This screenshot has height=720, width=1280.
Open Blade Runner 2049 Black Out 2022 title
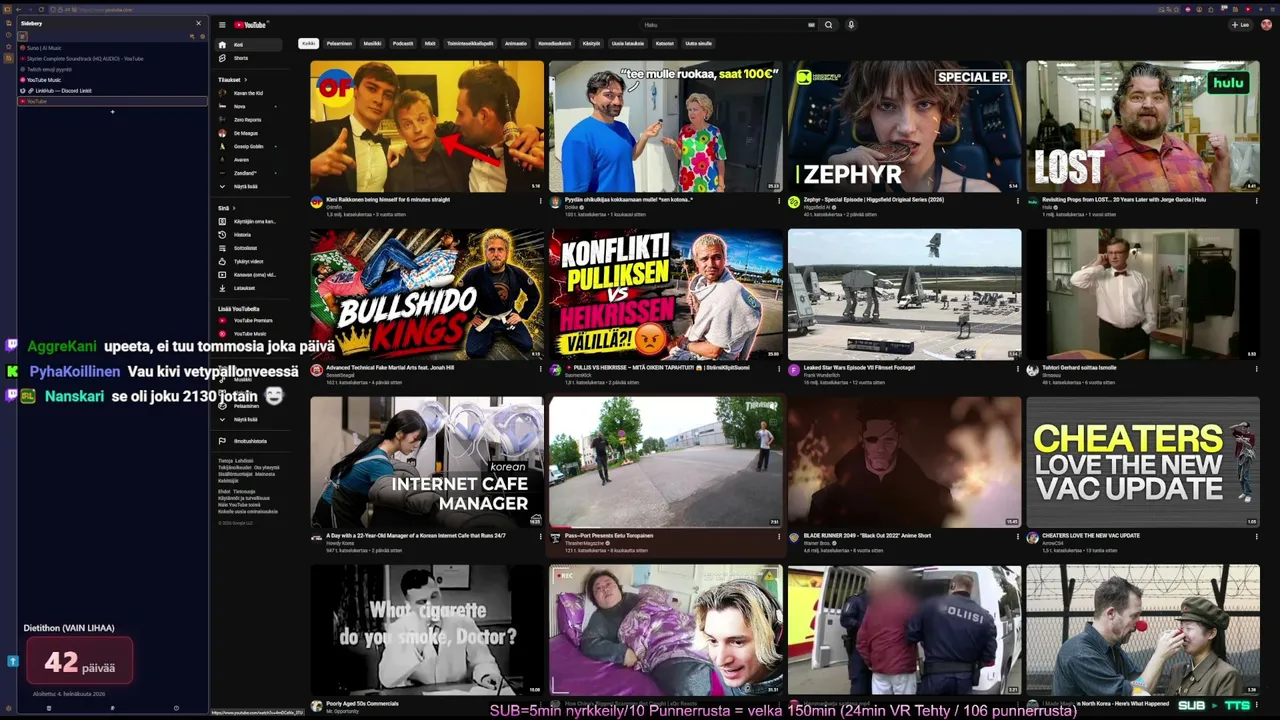pos(867,536)
